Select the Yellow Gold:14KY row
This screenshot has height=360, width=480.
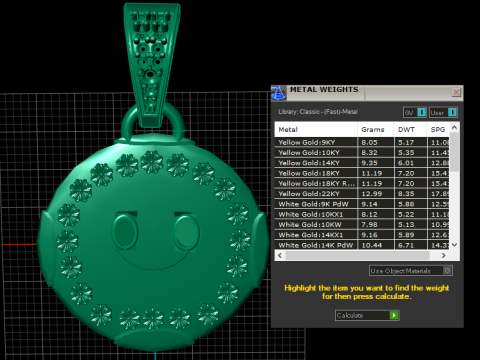click(x=362, y=163)
